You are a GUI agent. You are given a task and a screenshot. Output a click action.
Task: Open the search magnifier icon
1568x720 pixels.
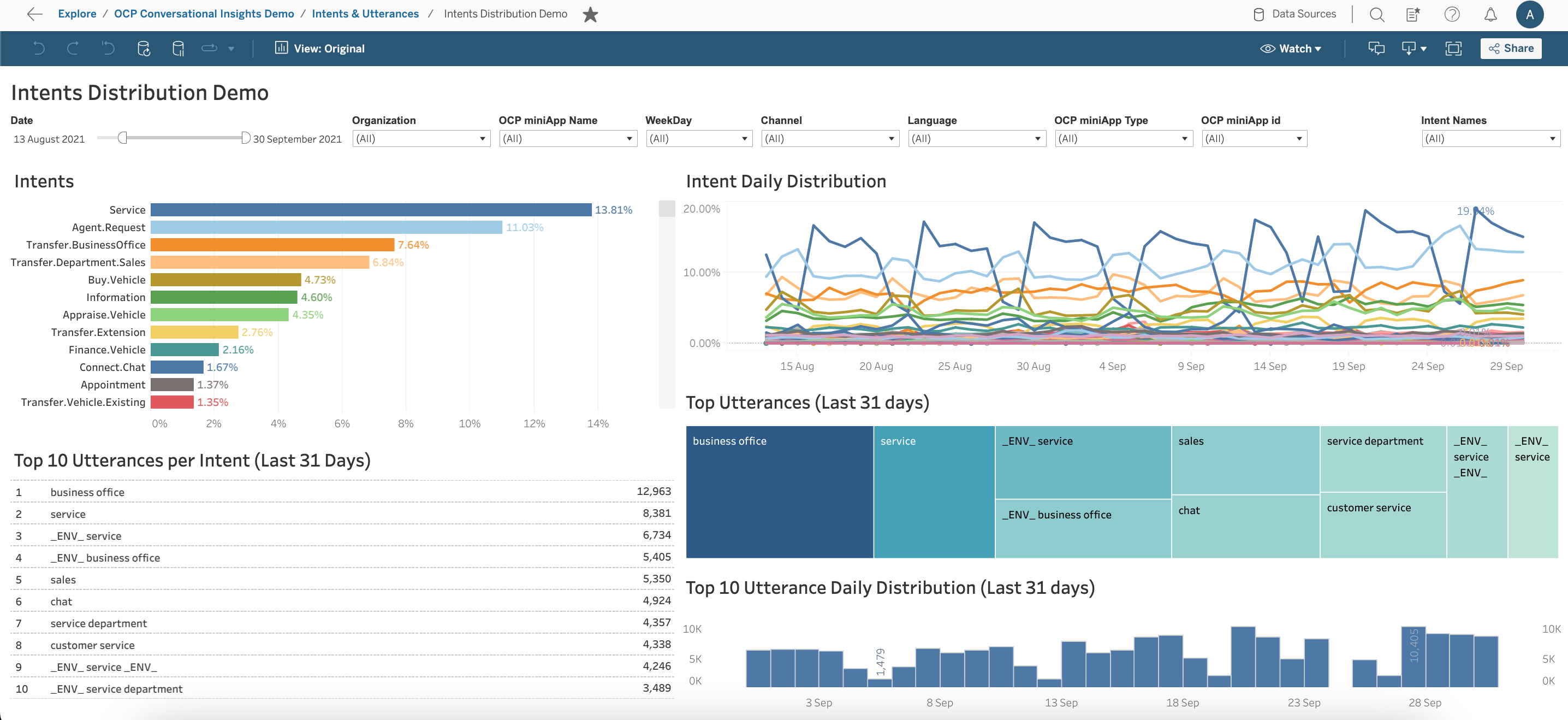pos(1377,14)
